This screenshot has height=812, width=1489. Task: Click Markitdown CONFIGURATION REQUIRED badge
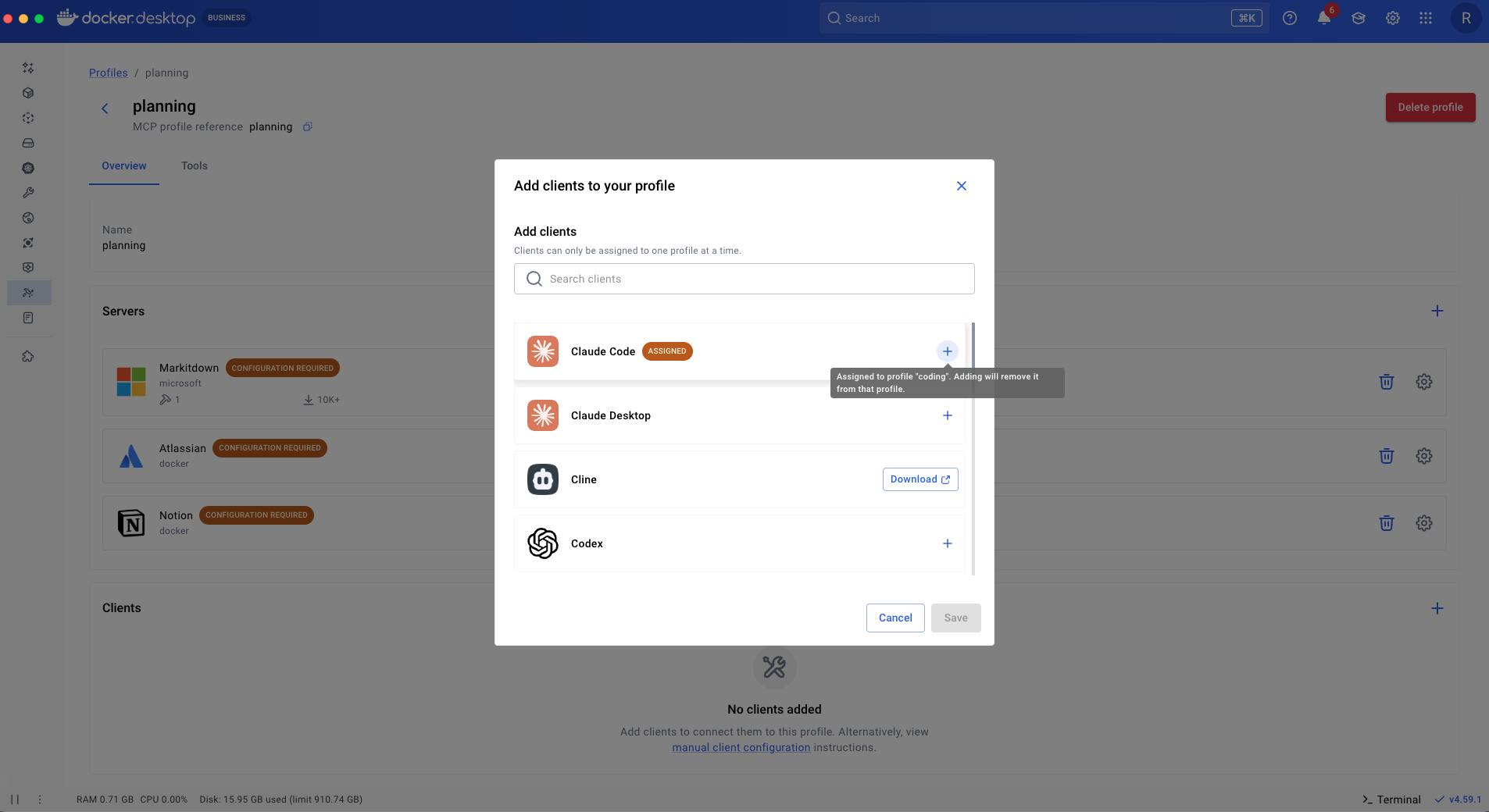[283, 368]
